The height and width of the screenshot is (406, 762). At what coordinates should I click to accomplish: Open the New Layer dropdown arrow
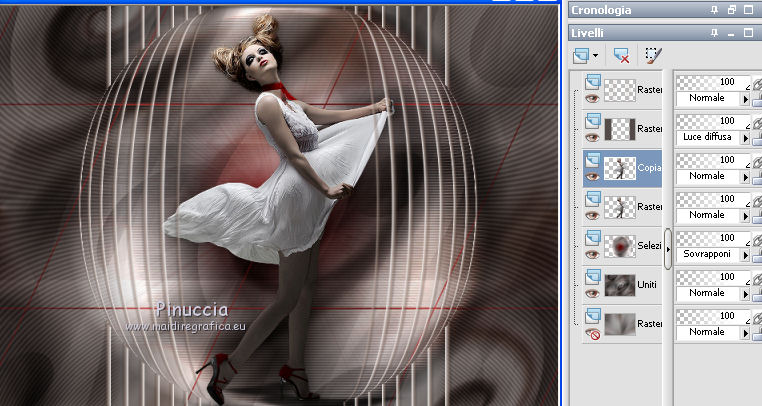point(596,56)
